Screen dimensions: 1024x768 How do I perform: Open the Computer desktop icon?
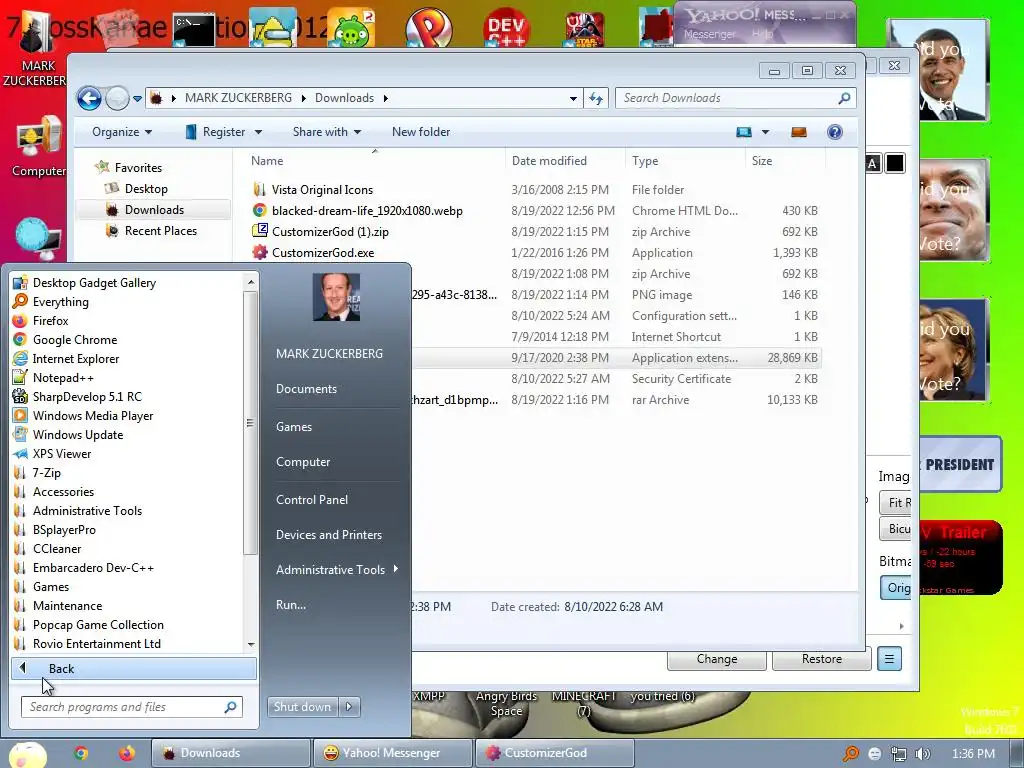39,147
